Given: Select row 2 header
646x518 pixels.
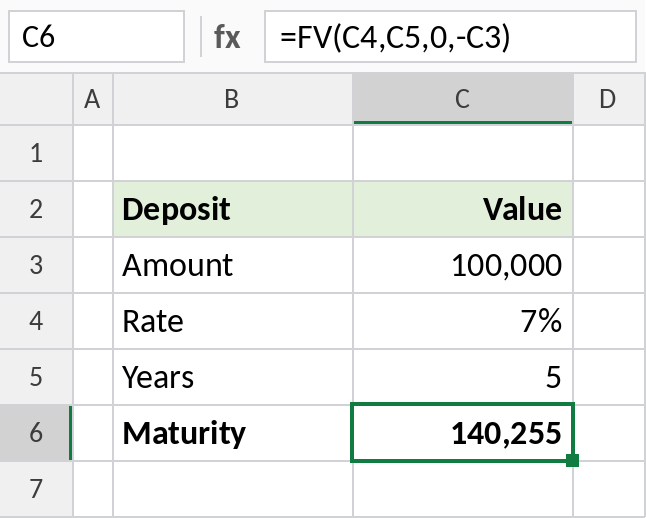Looking at the screenshot, I should pyautogui.click(x=36, y=209).
